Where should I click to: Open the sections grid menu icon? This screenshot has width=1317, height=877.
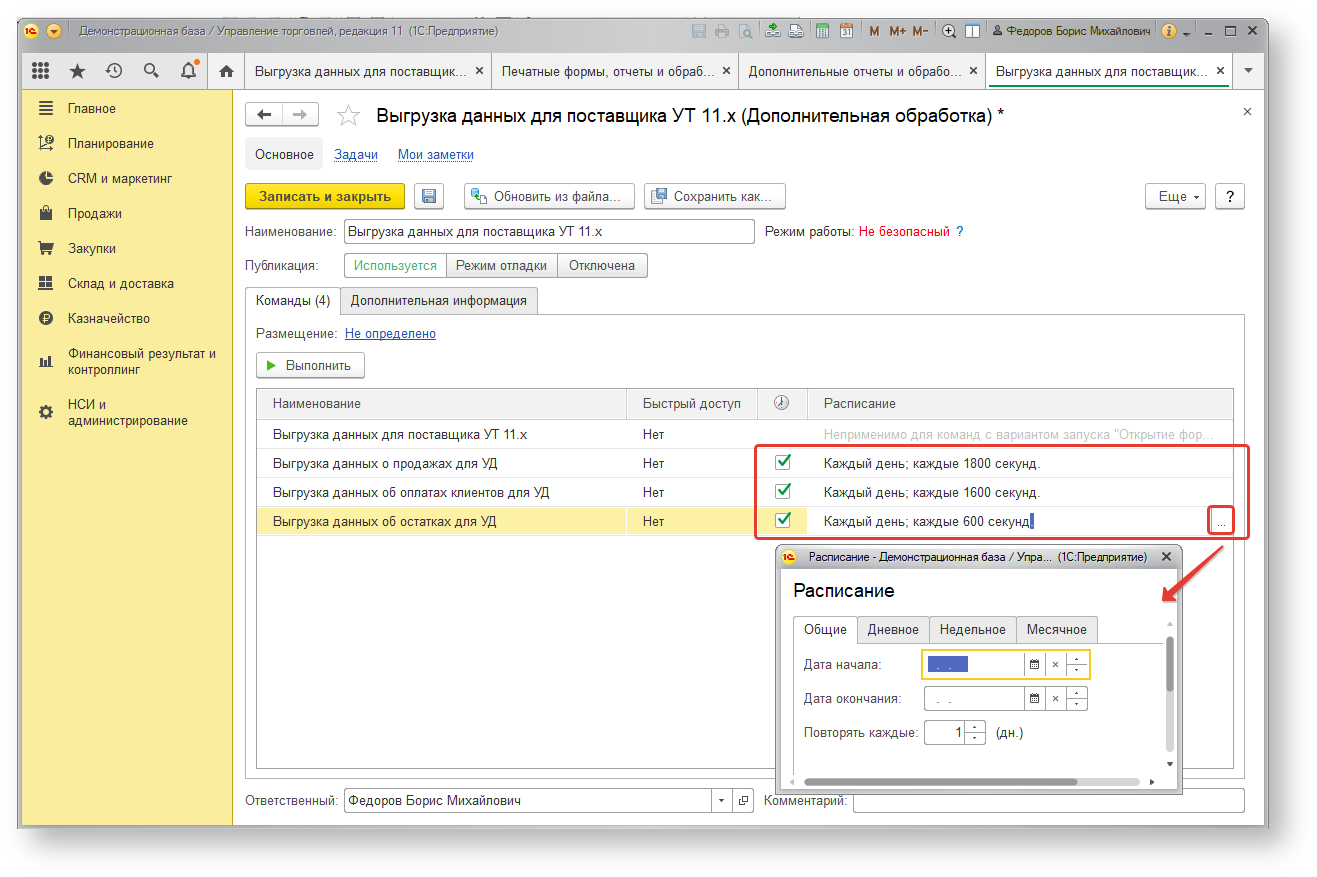tap(41, 71)
